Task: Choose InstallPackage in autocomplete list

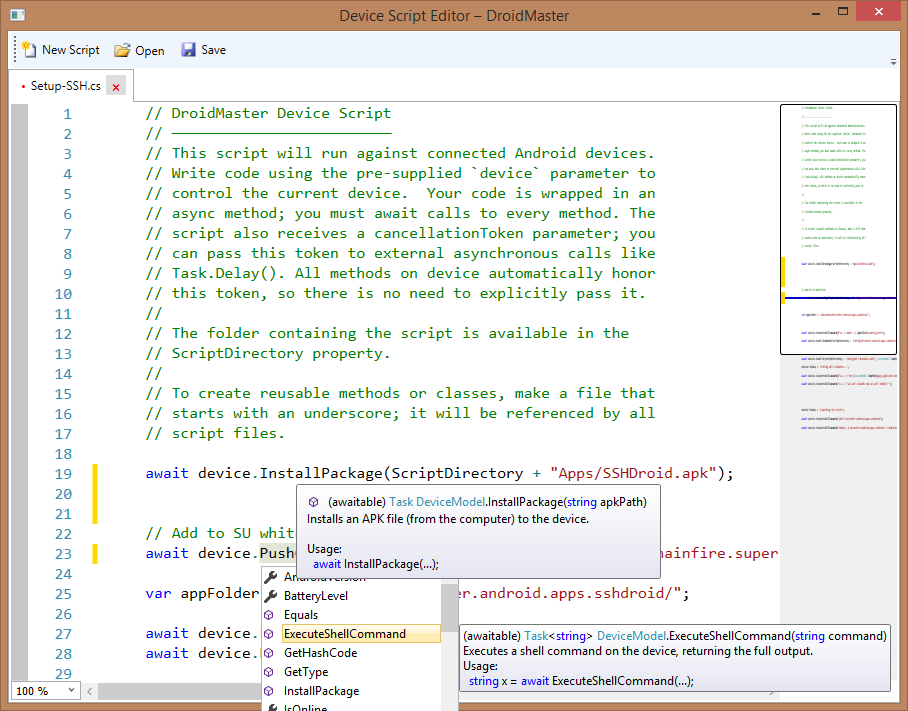Action: pyautogui.click(x=321, y=691)
